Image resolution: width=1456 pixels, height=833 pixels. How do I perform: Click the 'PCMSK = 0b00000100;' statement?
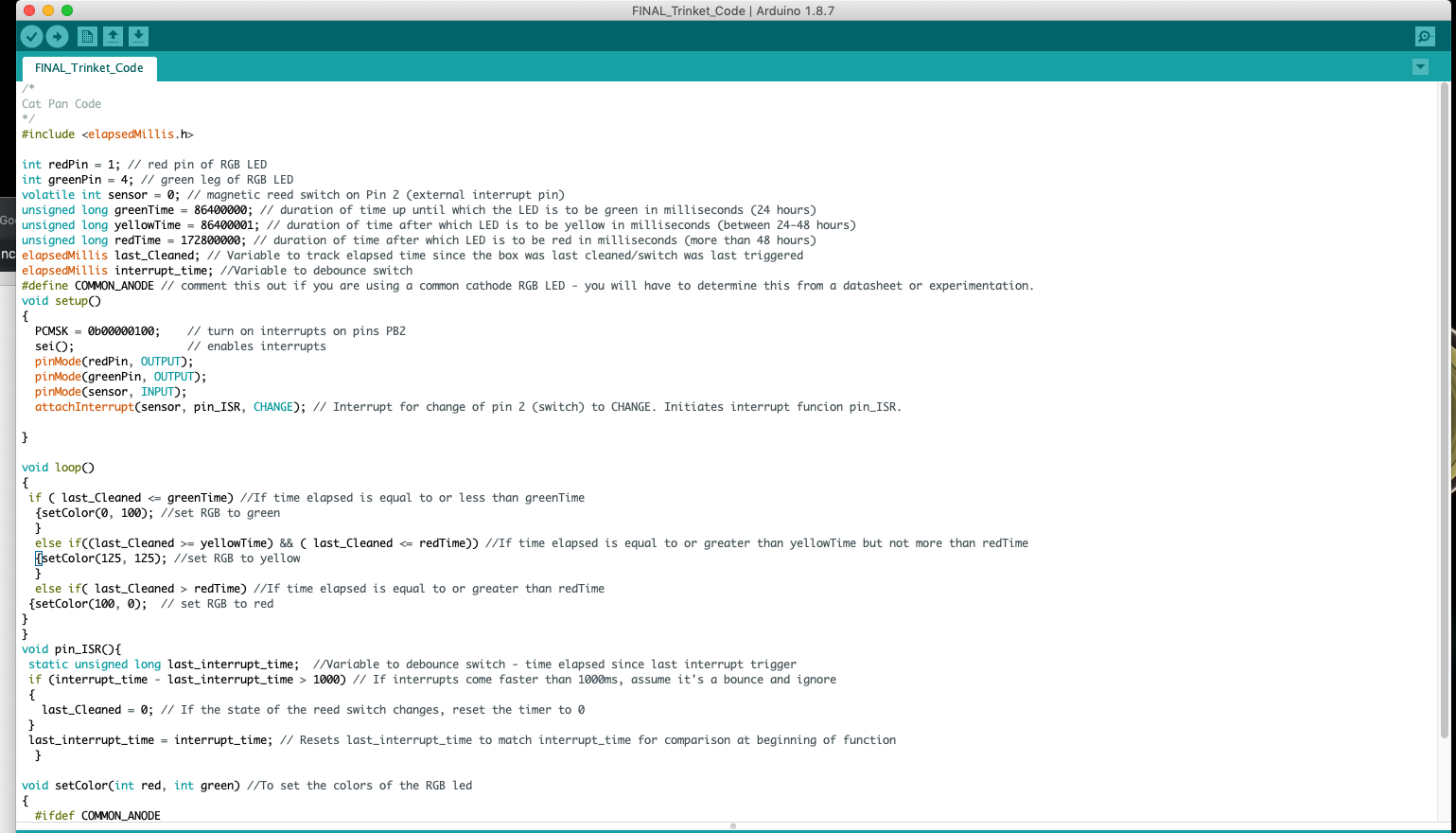[x=97, y=331]
